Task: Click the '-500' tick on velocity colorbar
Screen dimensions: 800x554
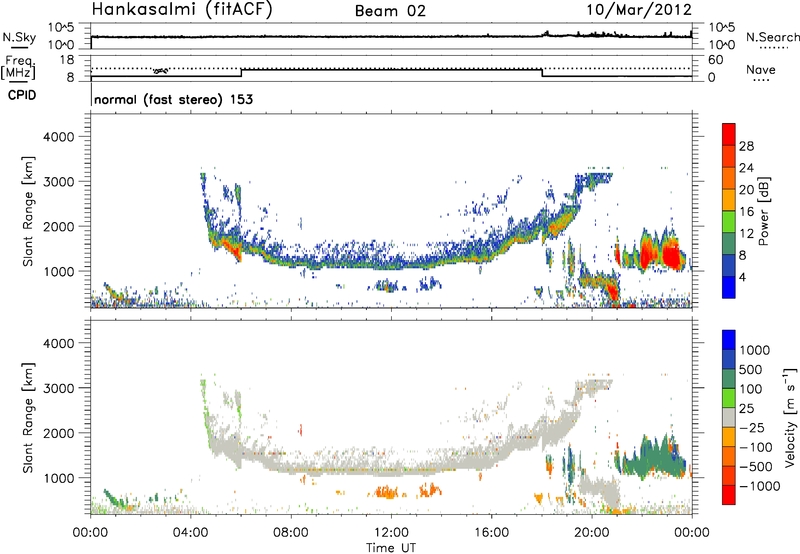Action: [x=756, y=466]
